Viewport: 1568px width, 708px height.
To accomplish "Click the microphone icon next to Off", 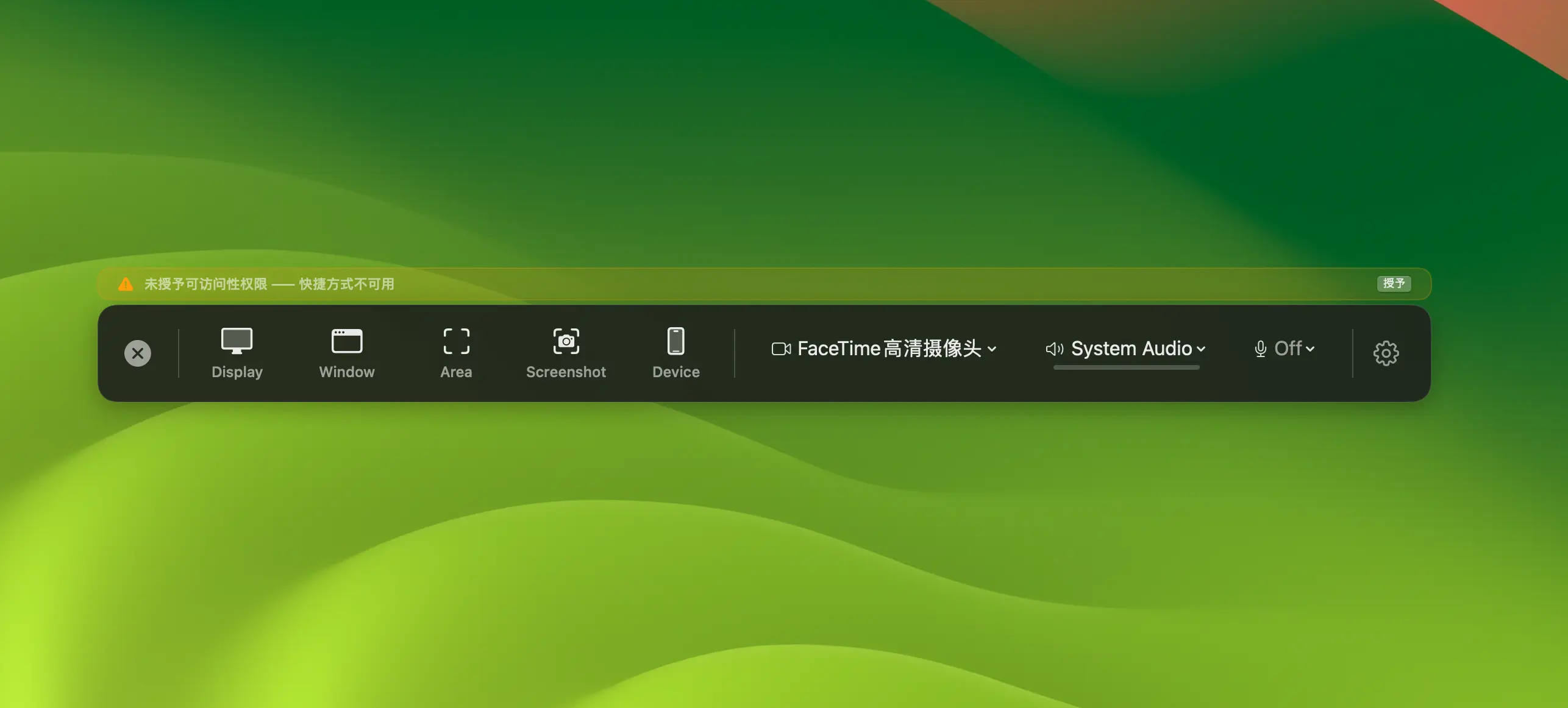I will coord(1260,349).
